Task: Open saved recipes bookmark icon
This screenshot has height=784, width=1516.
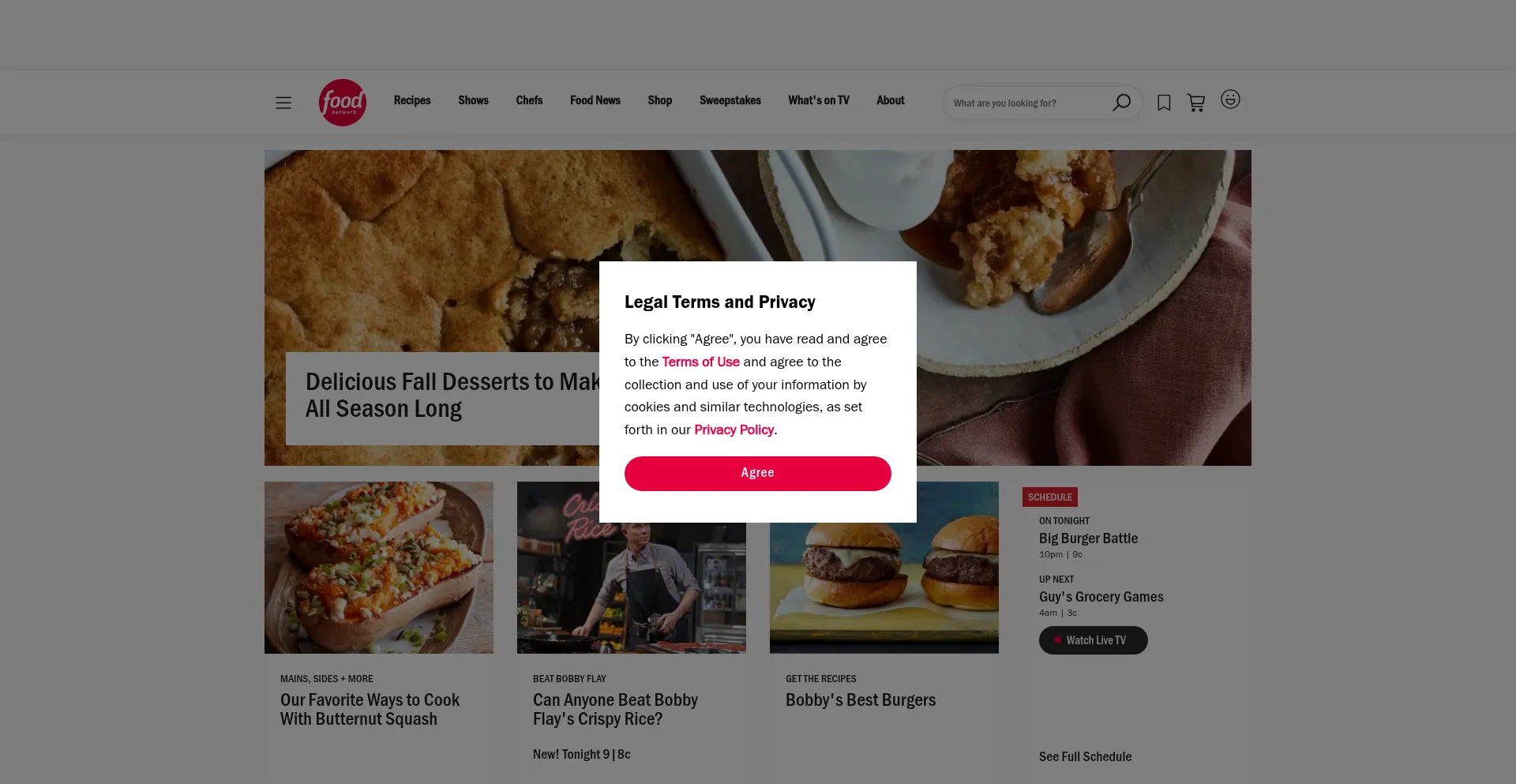Action: 1164,103
